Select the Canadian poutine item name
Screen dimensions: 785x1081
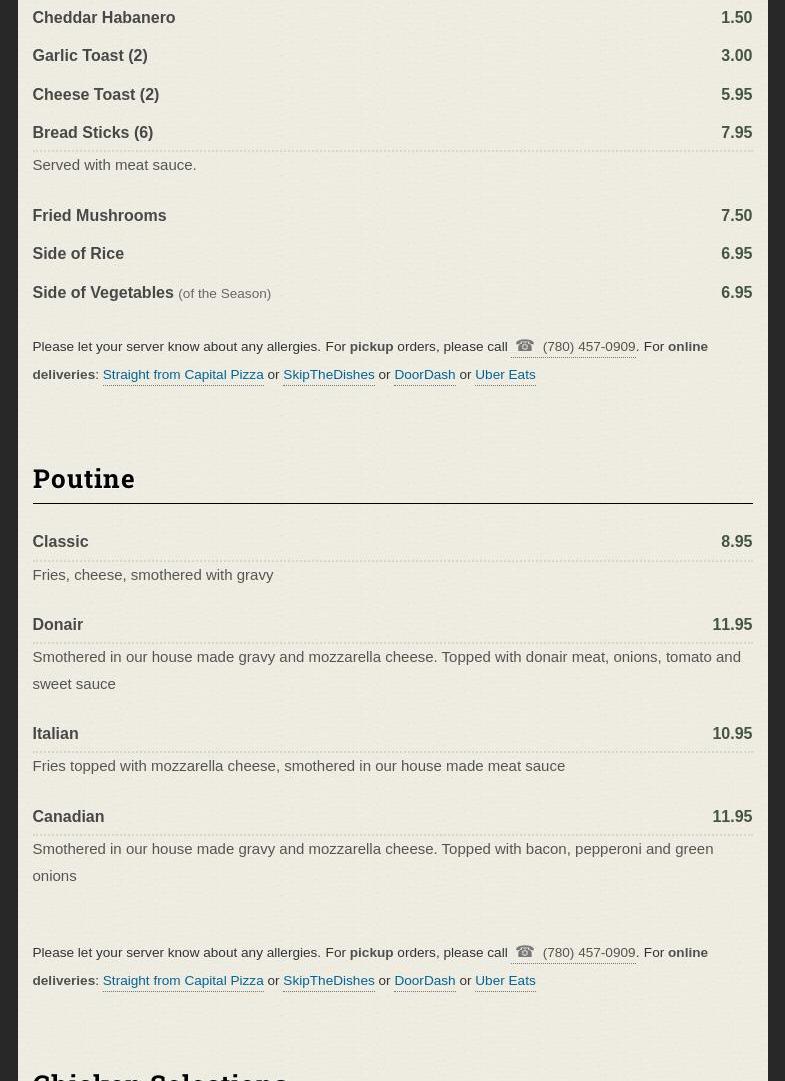coord(68,817)
